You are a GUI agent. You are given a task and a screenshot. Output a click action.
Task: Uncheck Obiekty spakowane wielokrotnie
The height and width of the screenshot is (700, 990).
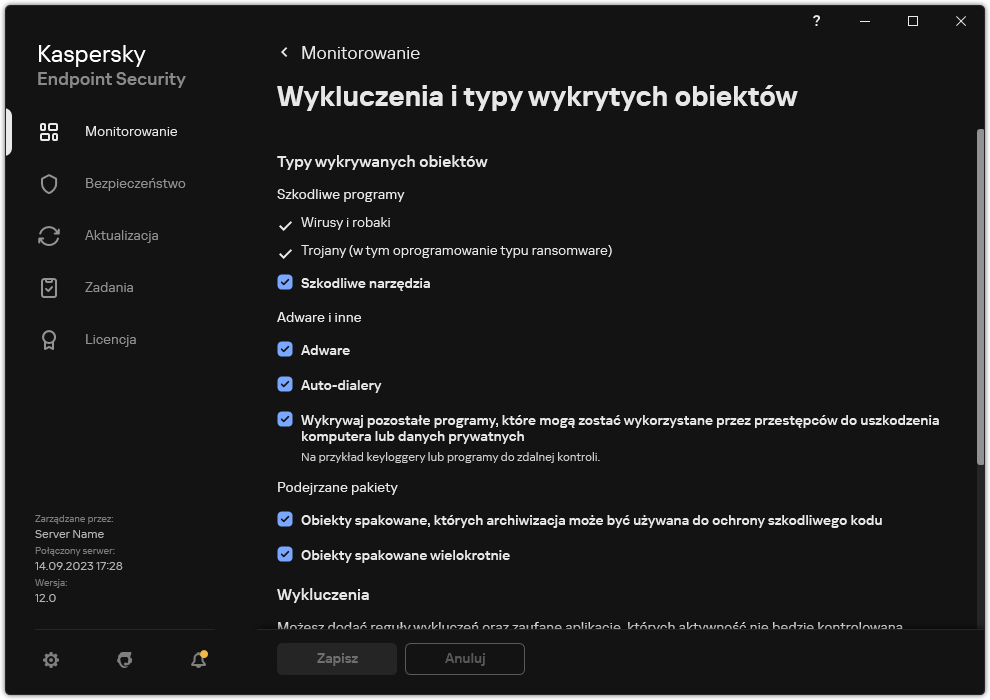click(285, 555)
